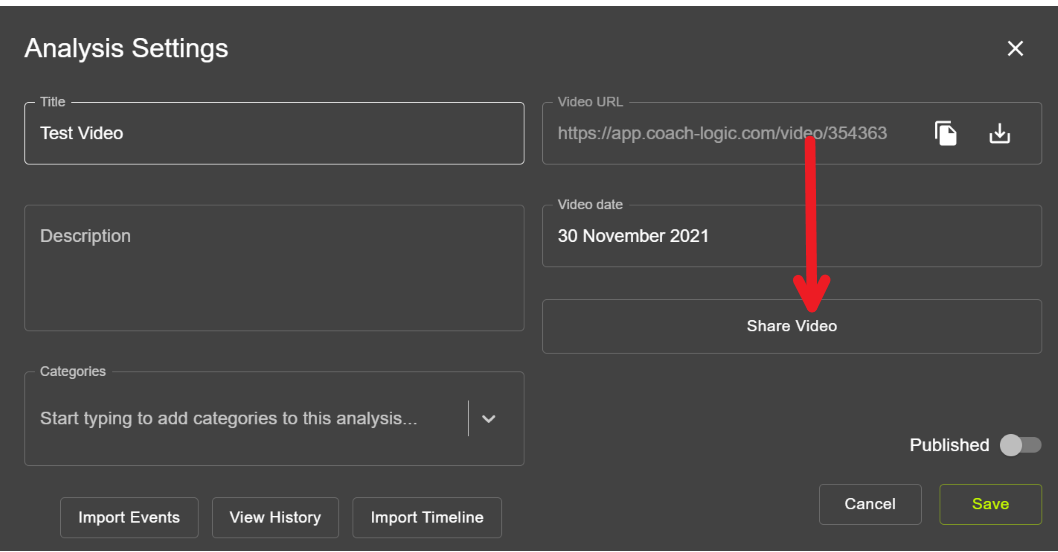This screenshot has height=552, width=1058.
Task: Click View History button
Action: [x=275, y=517]
